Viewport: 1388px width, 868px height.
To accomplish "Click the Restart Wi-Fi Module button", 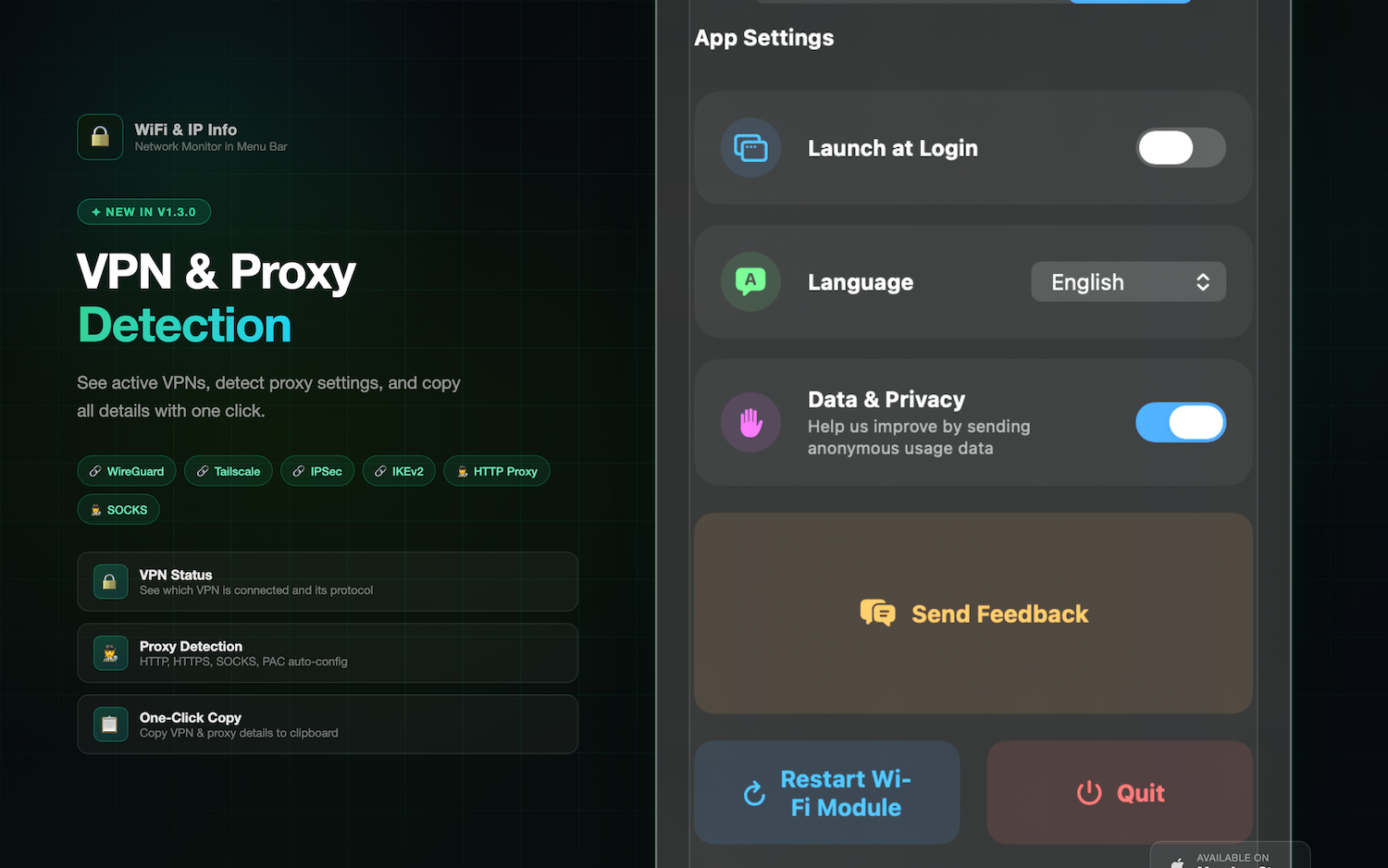I will click(x=827, y=792).
